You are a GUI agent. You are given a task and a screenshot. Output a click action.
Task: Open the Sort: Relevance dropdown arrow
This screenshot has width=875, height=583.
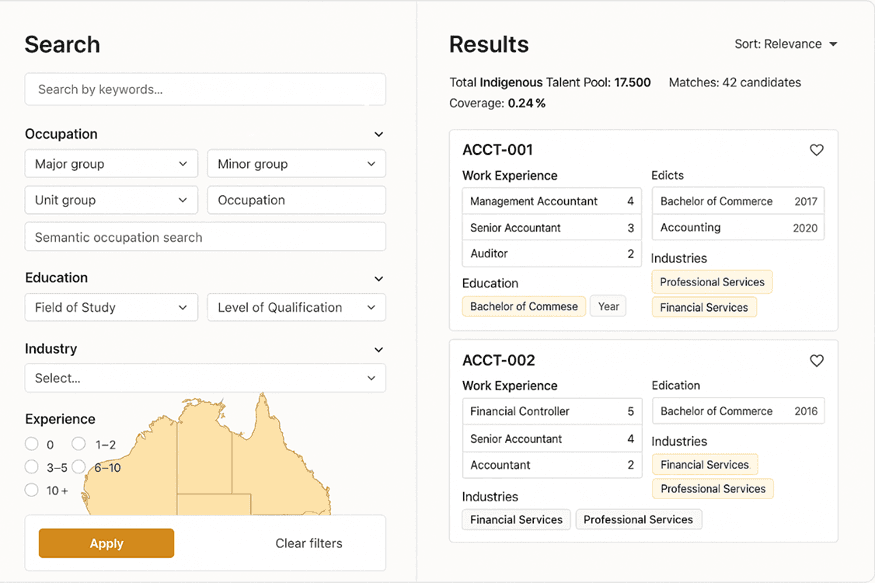click(835, 44)
